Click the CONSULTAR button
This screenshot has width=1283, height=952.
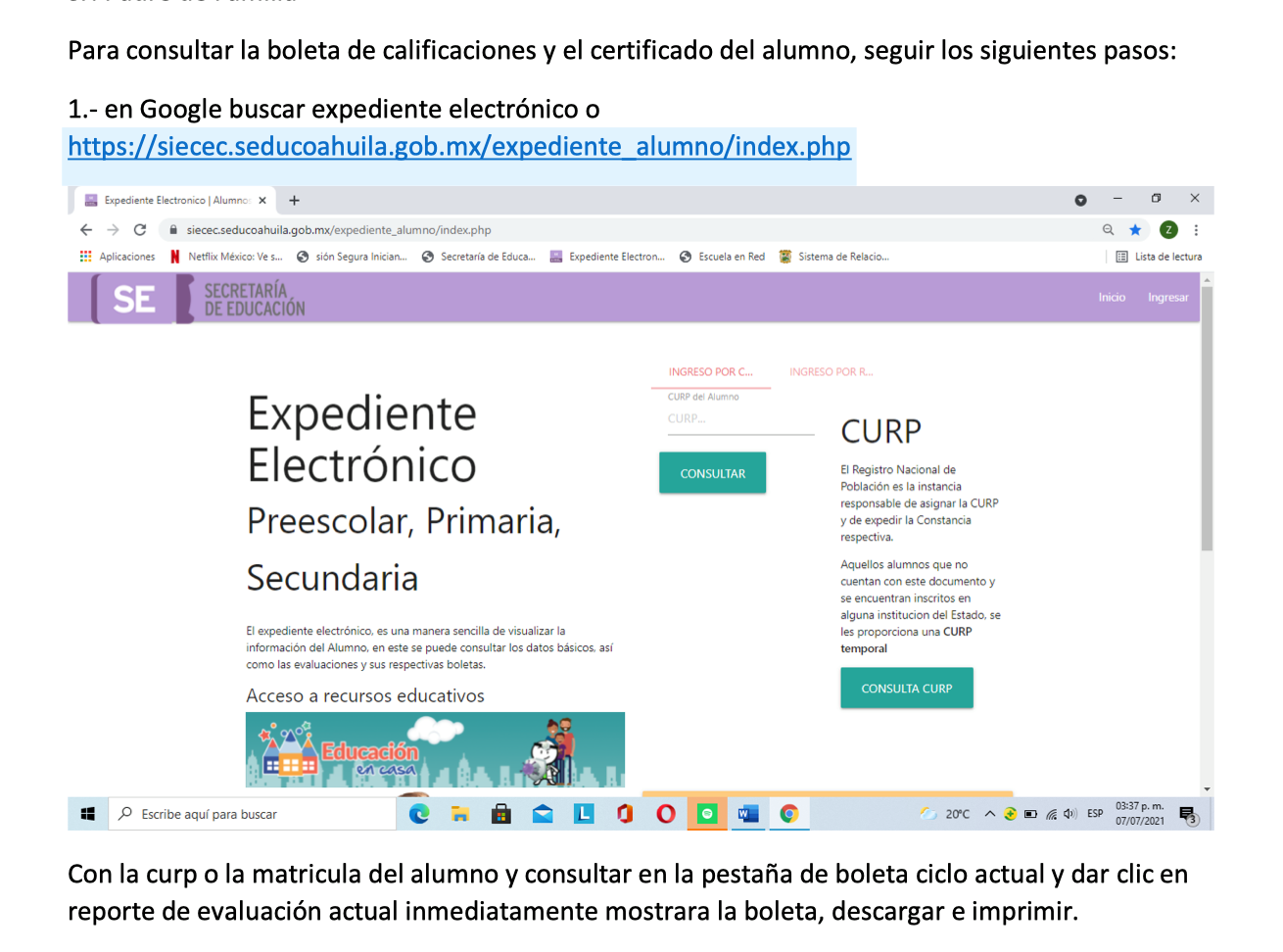click(712, 473)
